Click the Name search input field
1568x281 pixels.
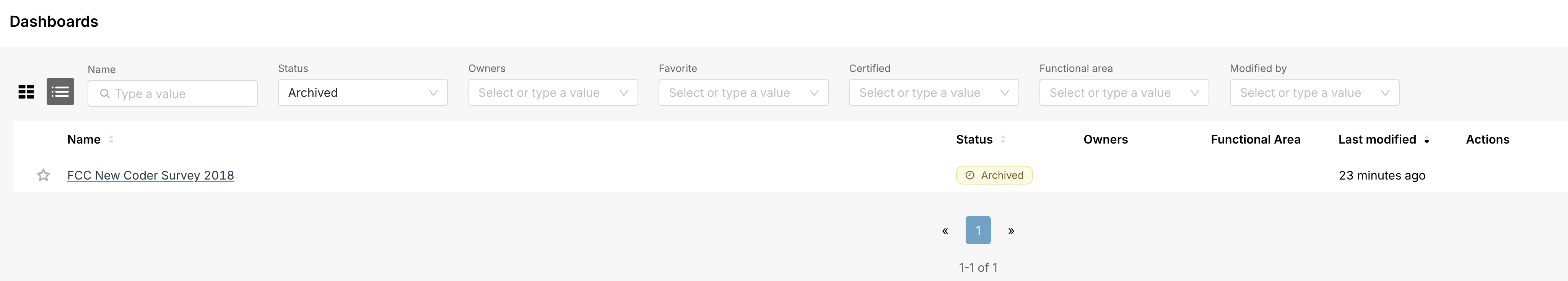coord(172,94)
